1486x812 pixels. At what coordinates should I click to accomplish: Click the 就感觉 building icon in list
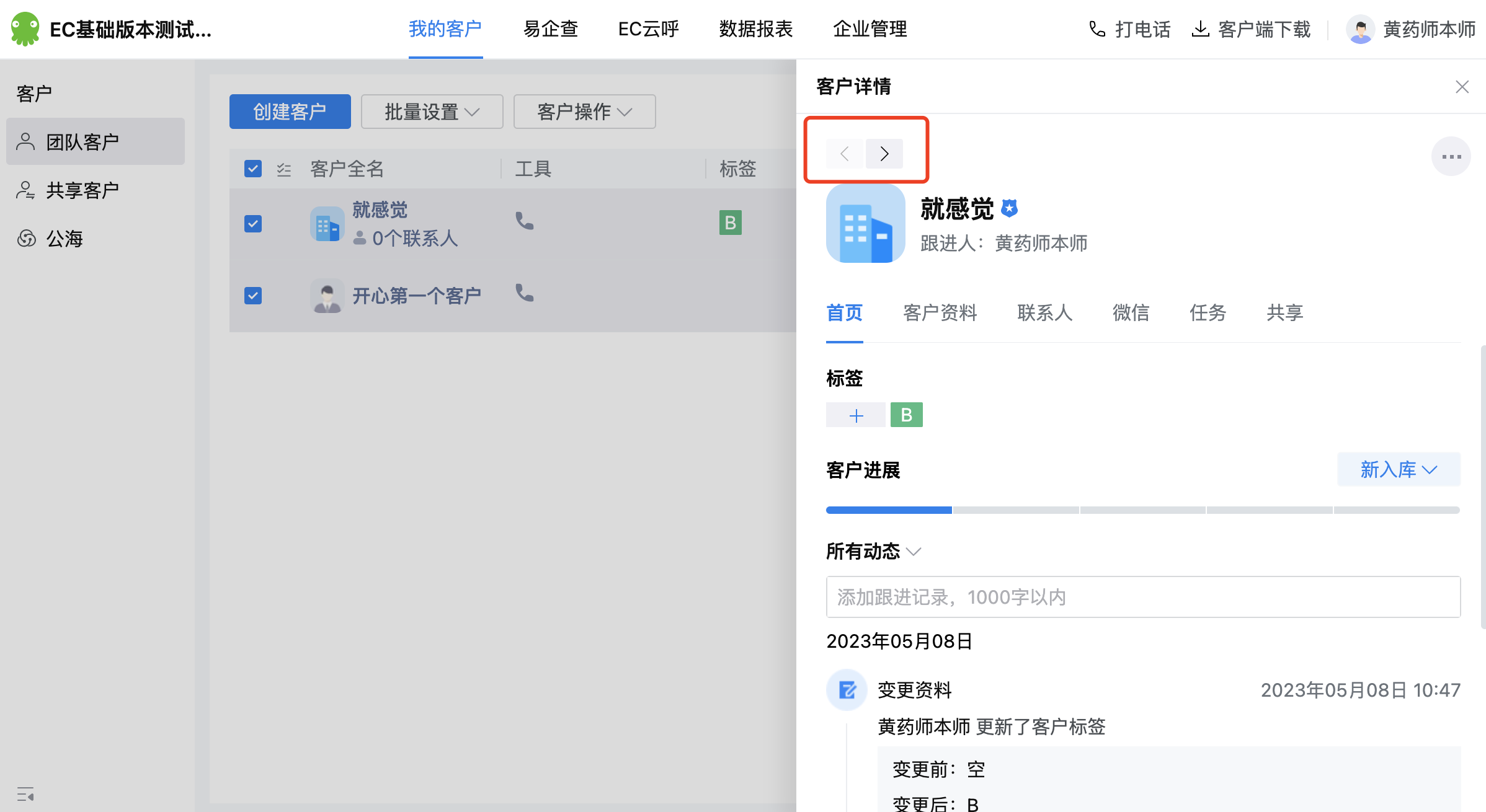click(x=327, y=224)
